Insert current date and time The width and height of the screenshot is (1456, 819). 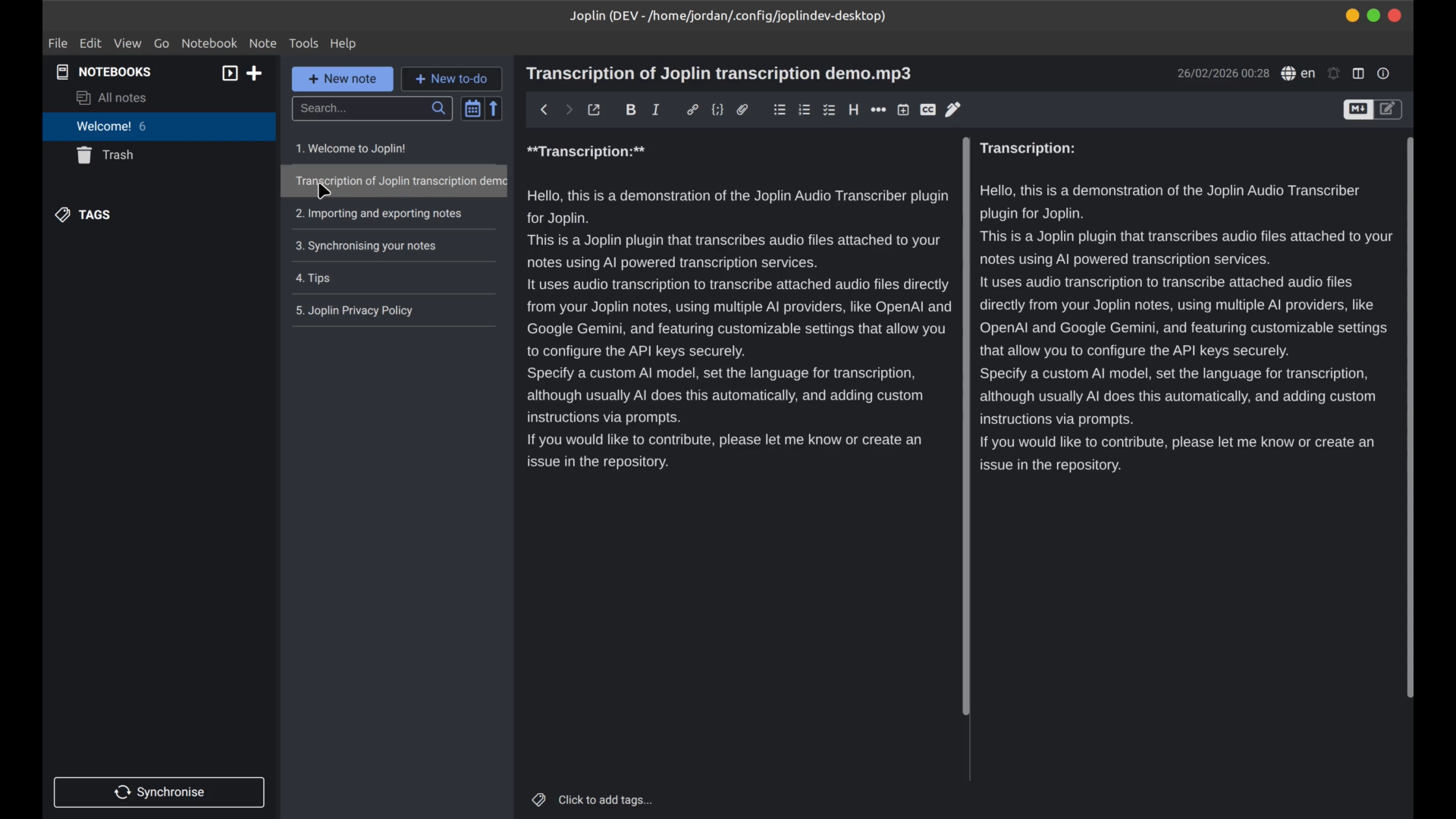point(903,111)
